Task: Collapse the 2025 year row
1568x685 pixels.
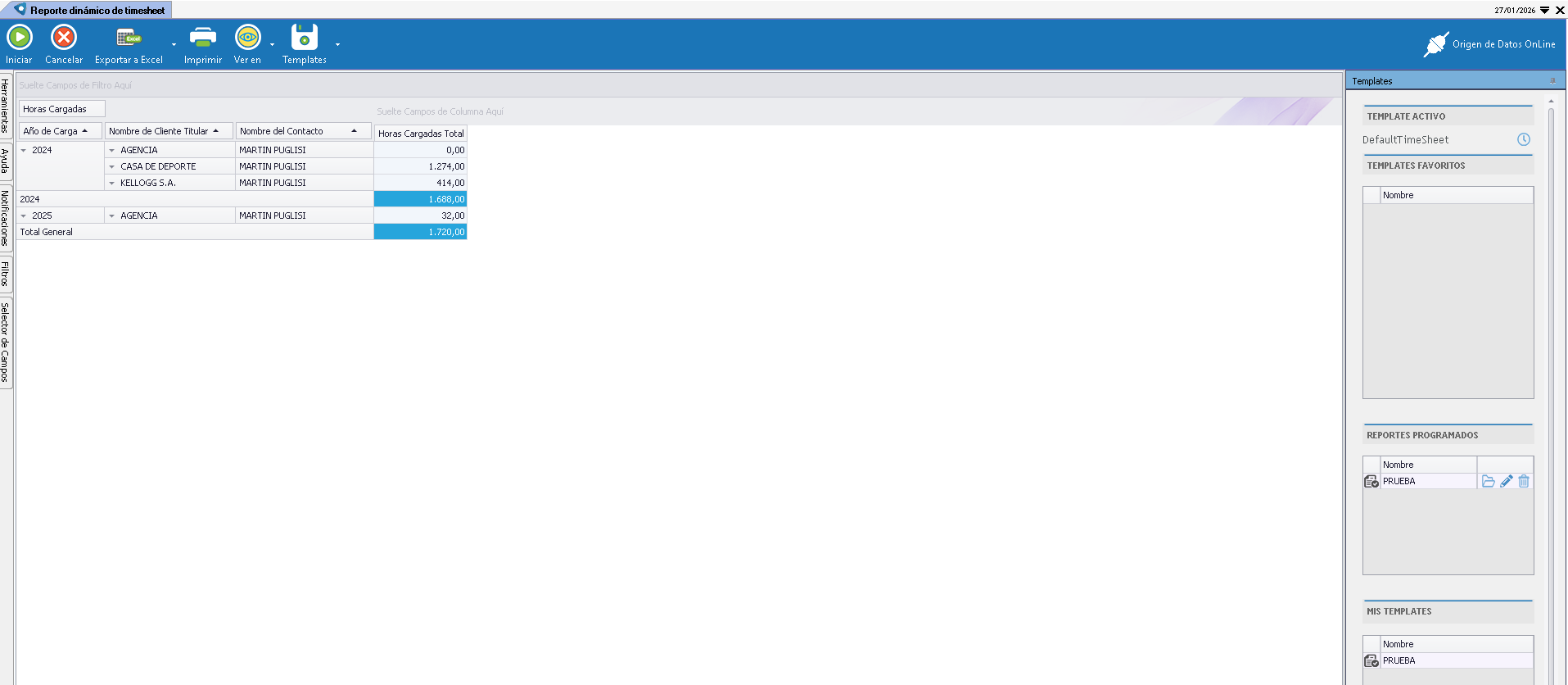Action: (x=24, y=216)
